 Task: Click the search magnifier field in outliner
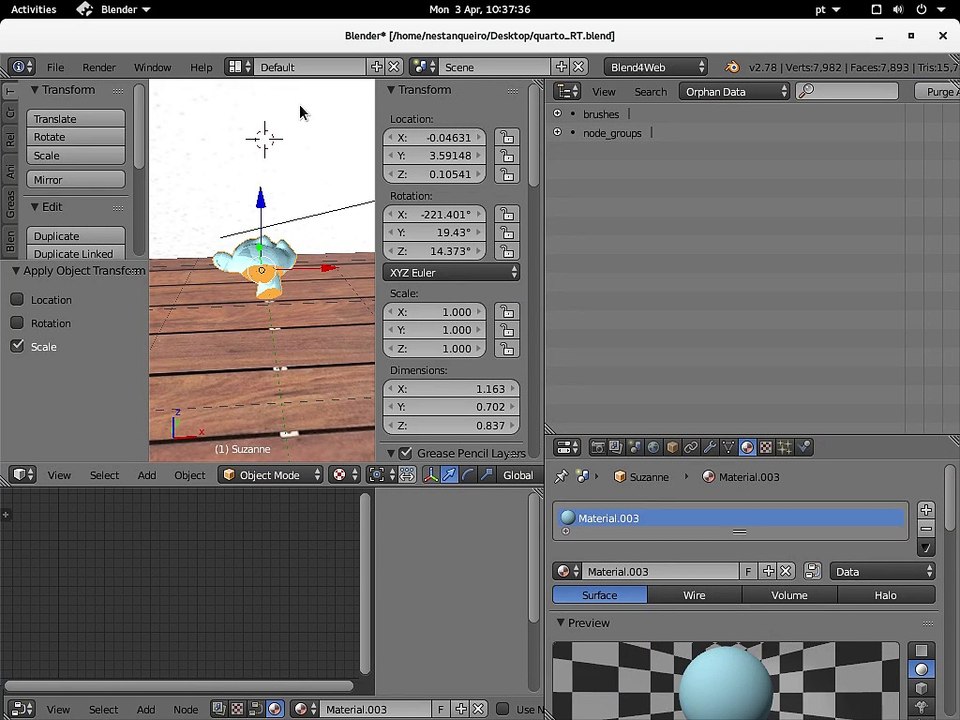pyautogui.click(x=847, y=91)
